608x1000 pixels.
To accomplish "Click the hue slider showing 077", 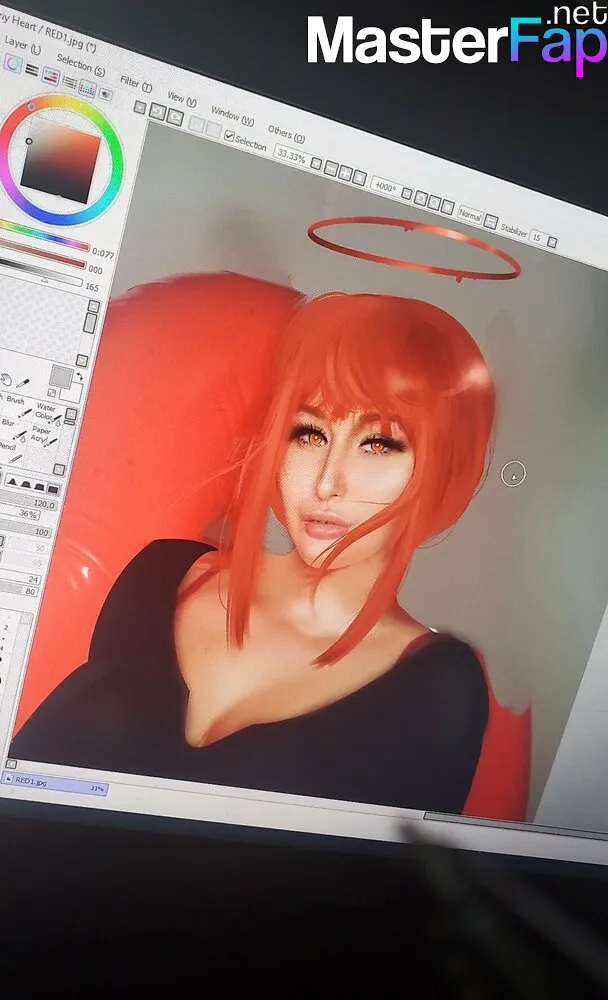I will point(43,235).
